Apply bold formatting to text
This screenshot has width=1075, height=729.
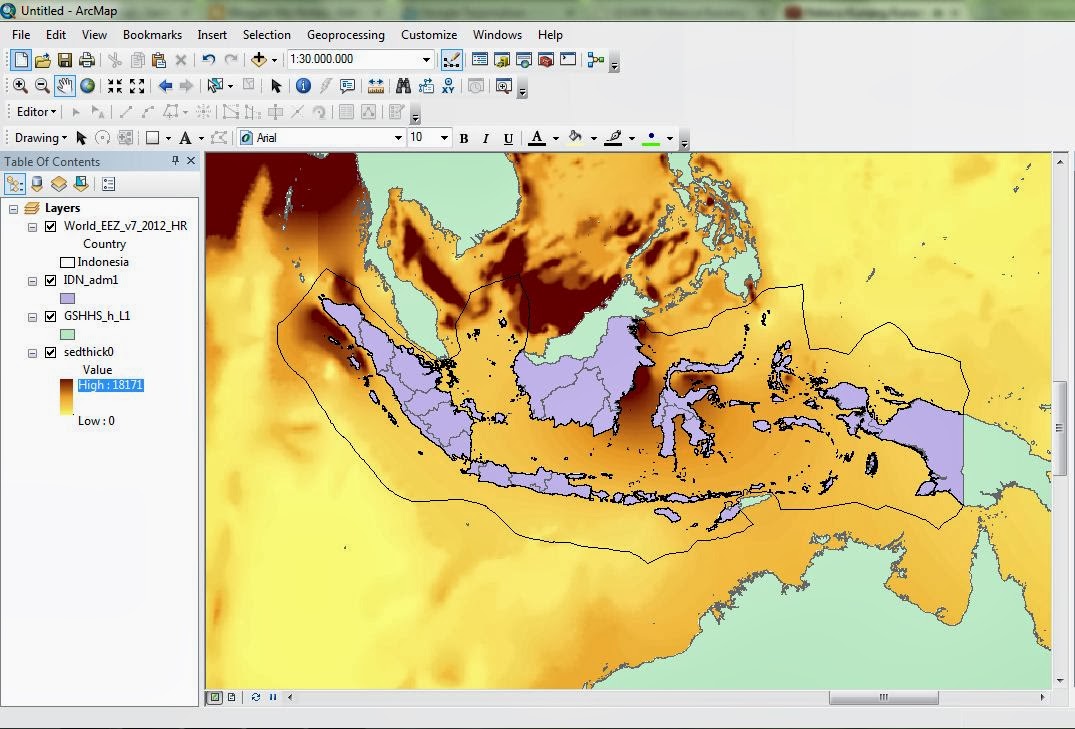pos(464,137)
